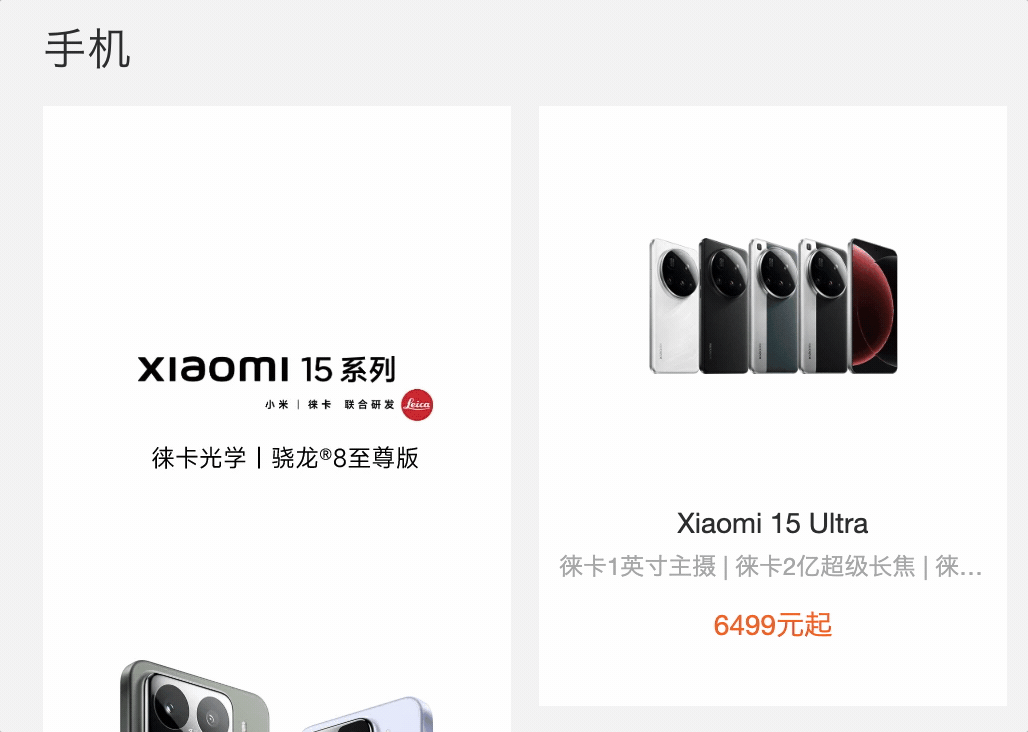The height and width of the screenshot is (732, 1028).
Task: Click the 联合研发 text under the logo
Action: coord(370,404)
